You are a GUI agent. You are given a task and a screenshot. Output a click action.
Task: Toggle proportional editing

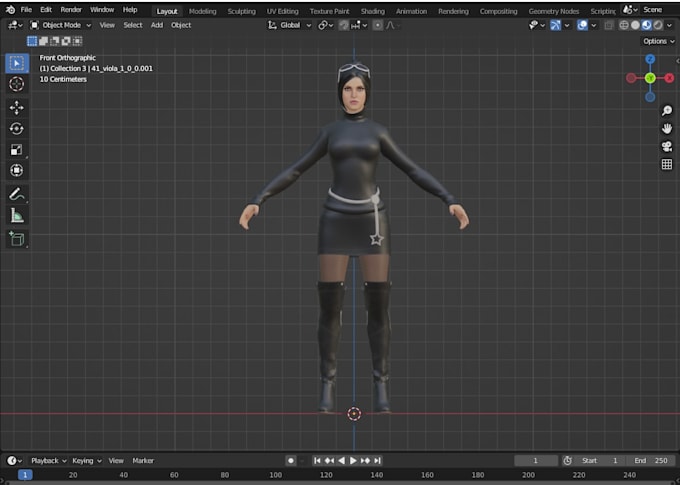tap(378, 25)
